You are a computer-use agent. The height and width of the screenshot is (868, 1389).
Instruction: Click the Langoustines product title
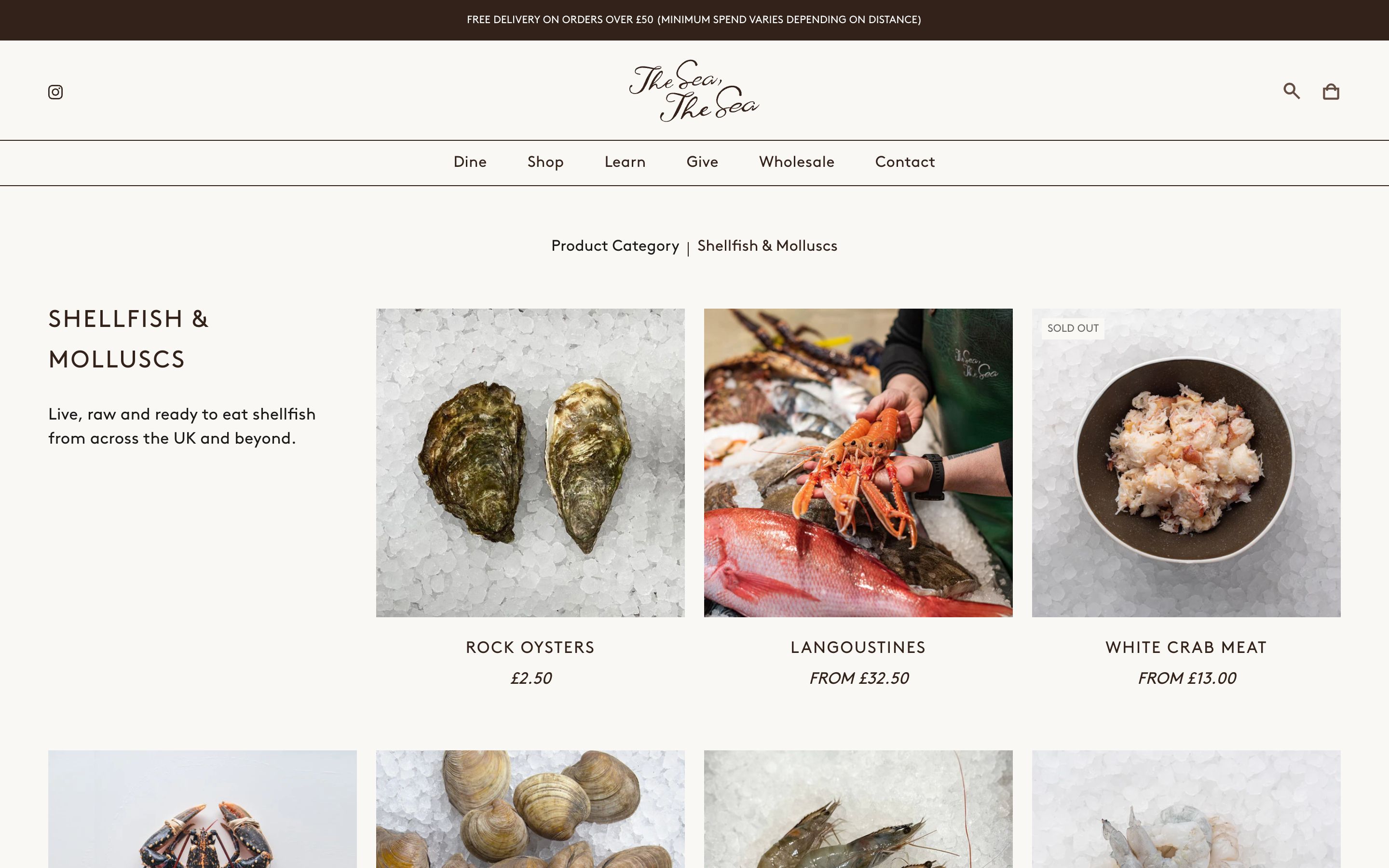point(858,648)
